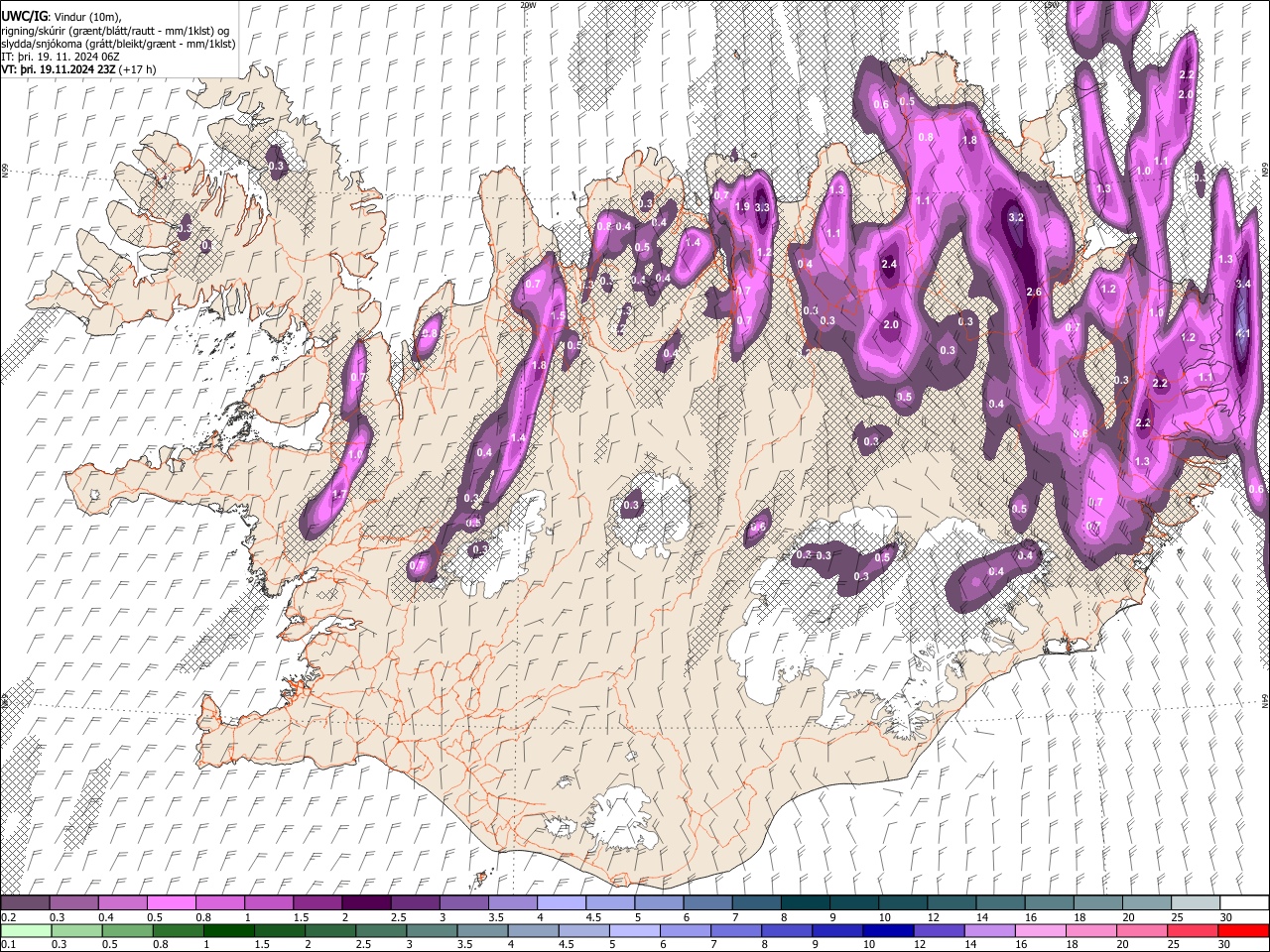Click the 2.4 precipitation value label
This screenshot has width=1270, height=952.
point(889,264)
